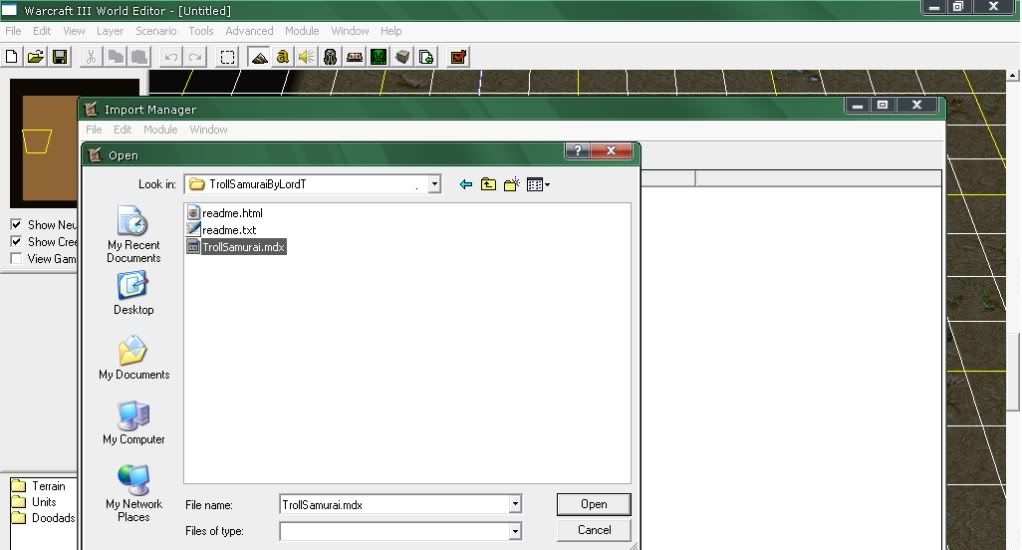Click the Redo arrow icon
The height and width of the screenshot is (550, 1022).
(195, 57)
